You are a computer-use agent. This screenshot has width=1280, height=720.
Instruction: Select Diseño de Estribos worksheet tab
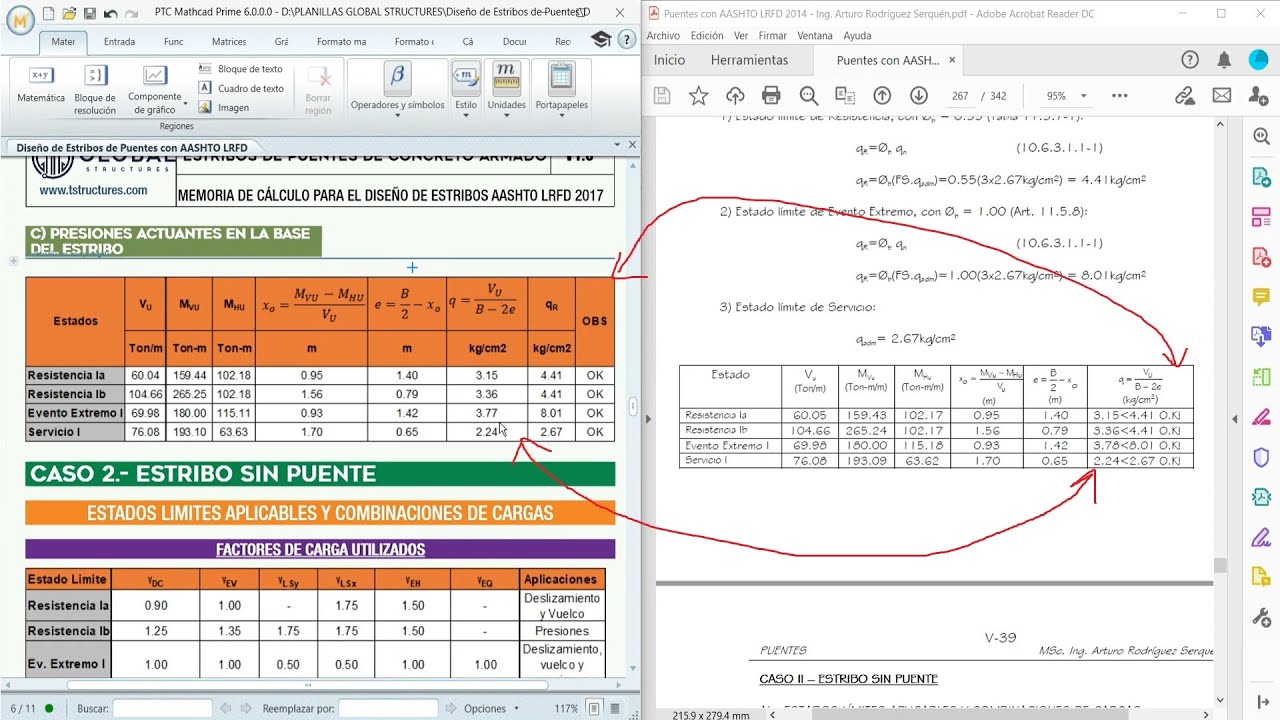[x=132, y=147]
